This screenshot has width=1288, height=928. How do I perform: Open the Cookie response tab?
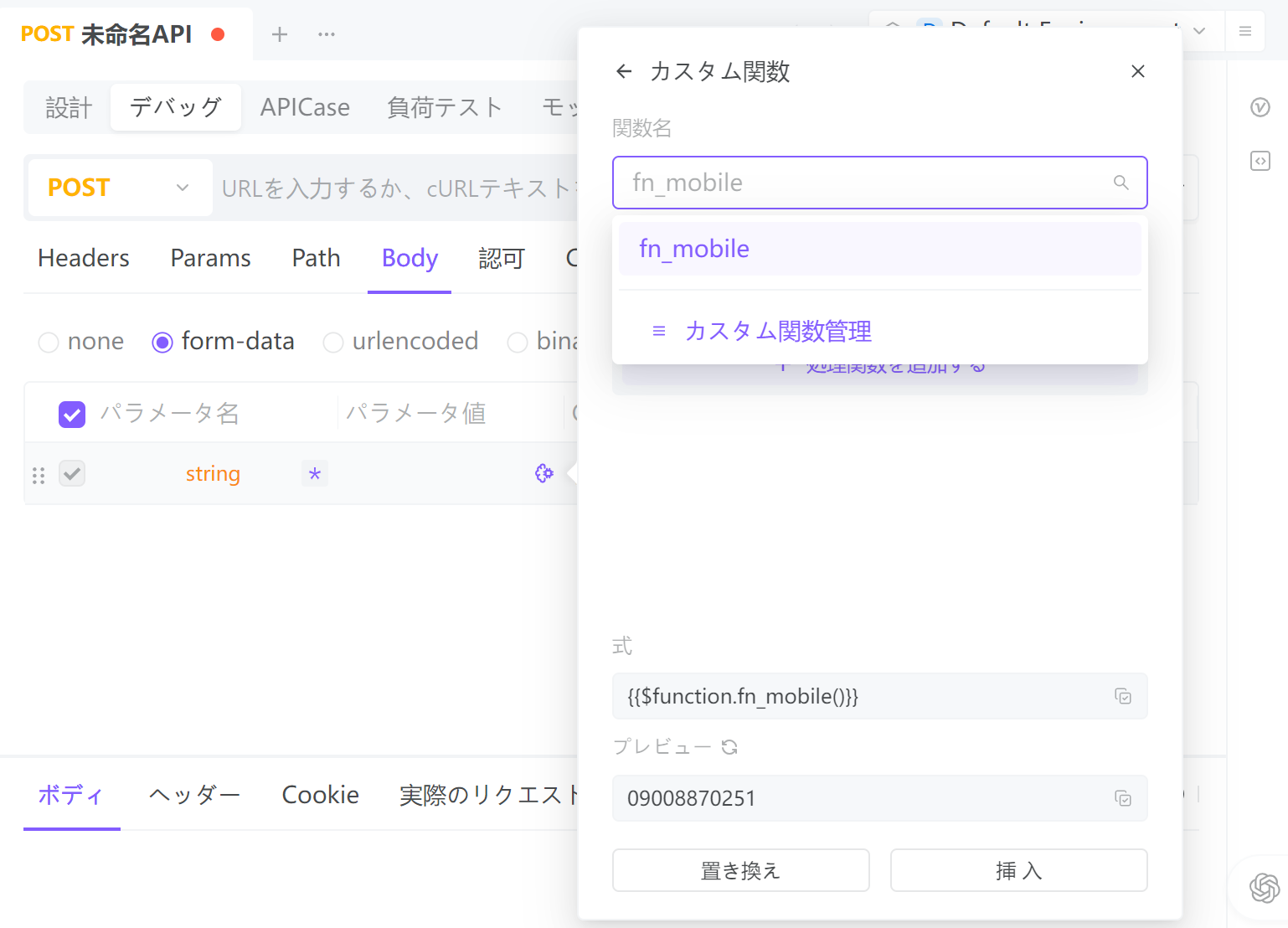pyautogui.click(x=321, y=794)
